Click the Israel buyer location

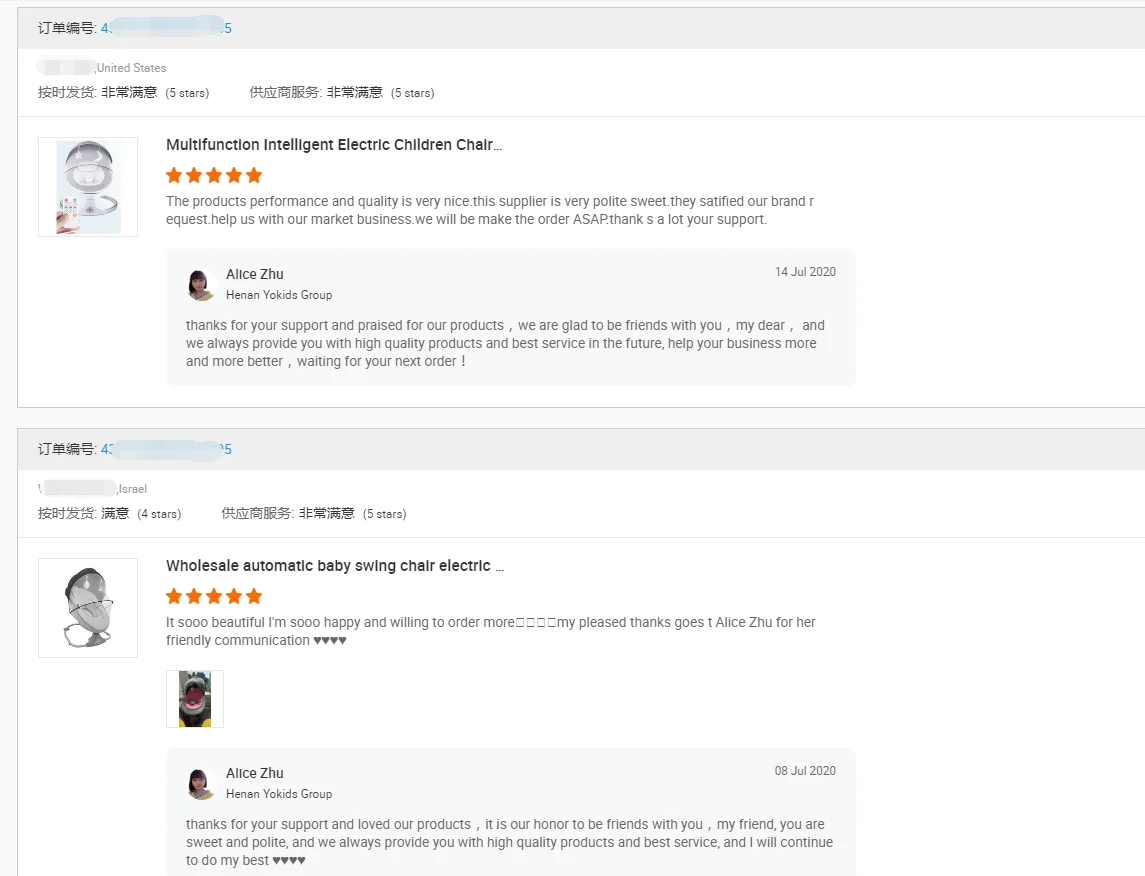click(133, 489)
